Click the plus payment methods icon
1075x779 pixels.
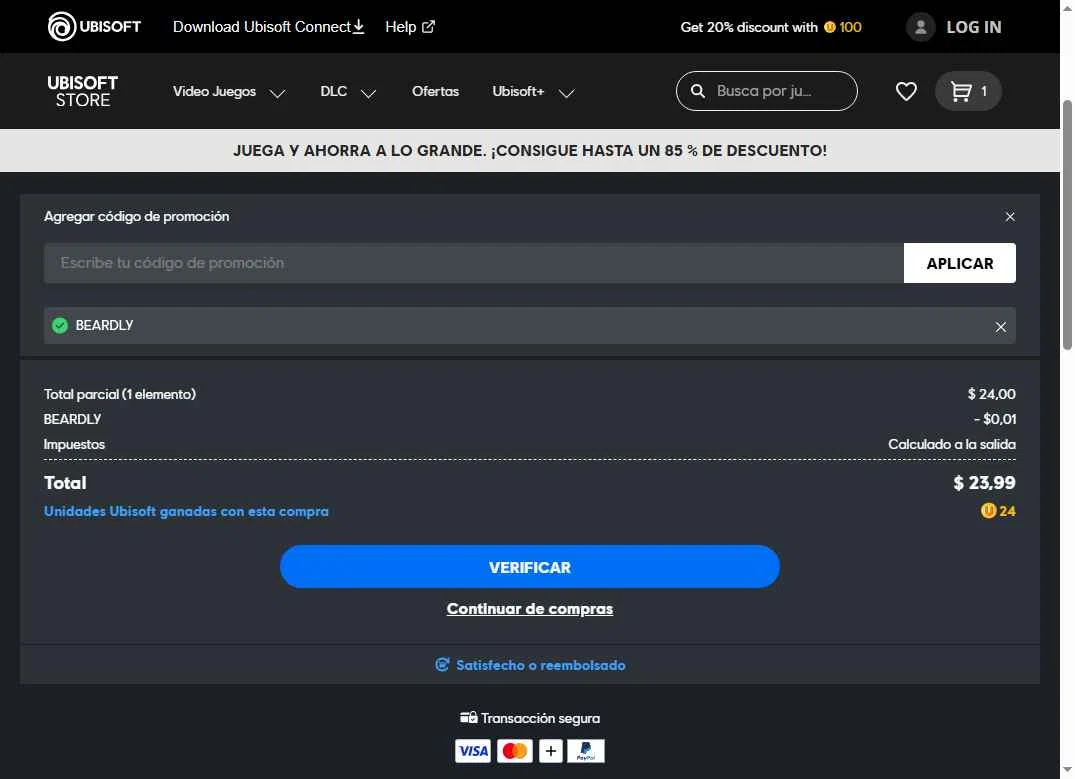tap(551, 751)
